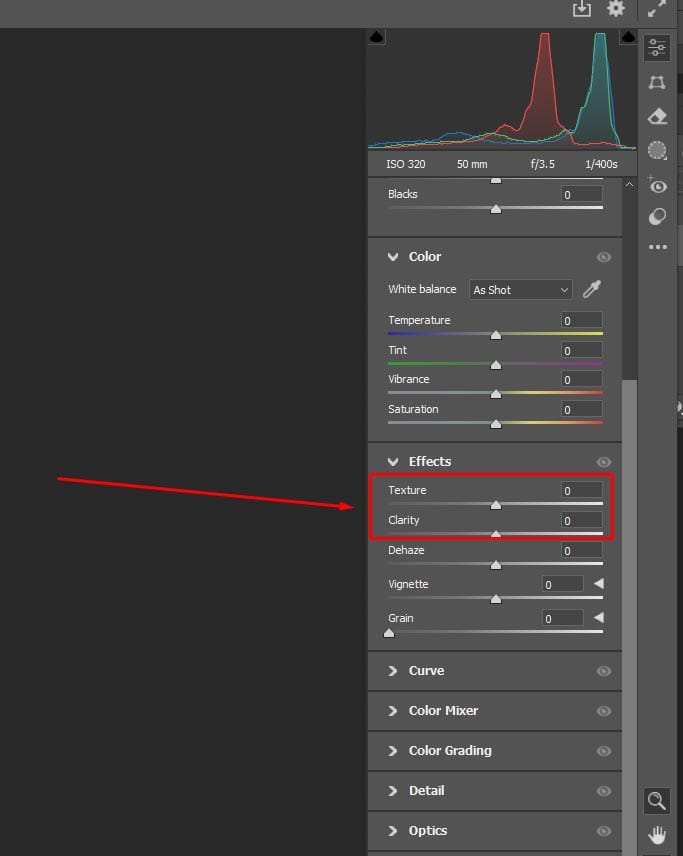
Task: Click the Temperature value field
Action: (582, 320)
